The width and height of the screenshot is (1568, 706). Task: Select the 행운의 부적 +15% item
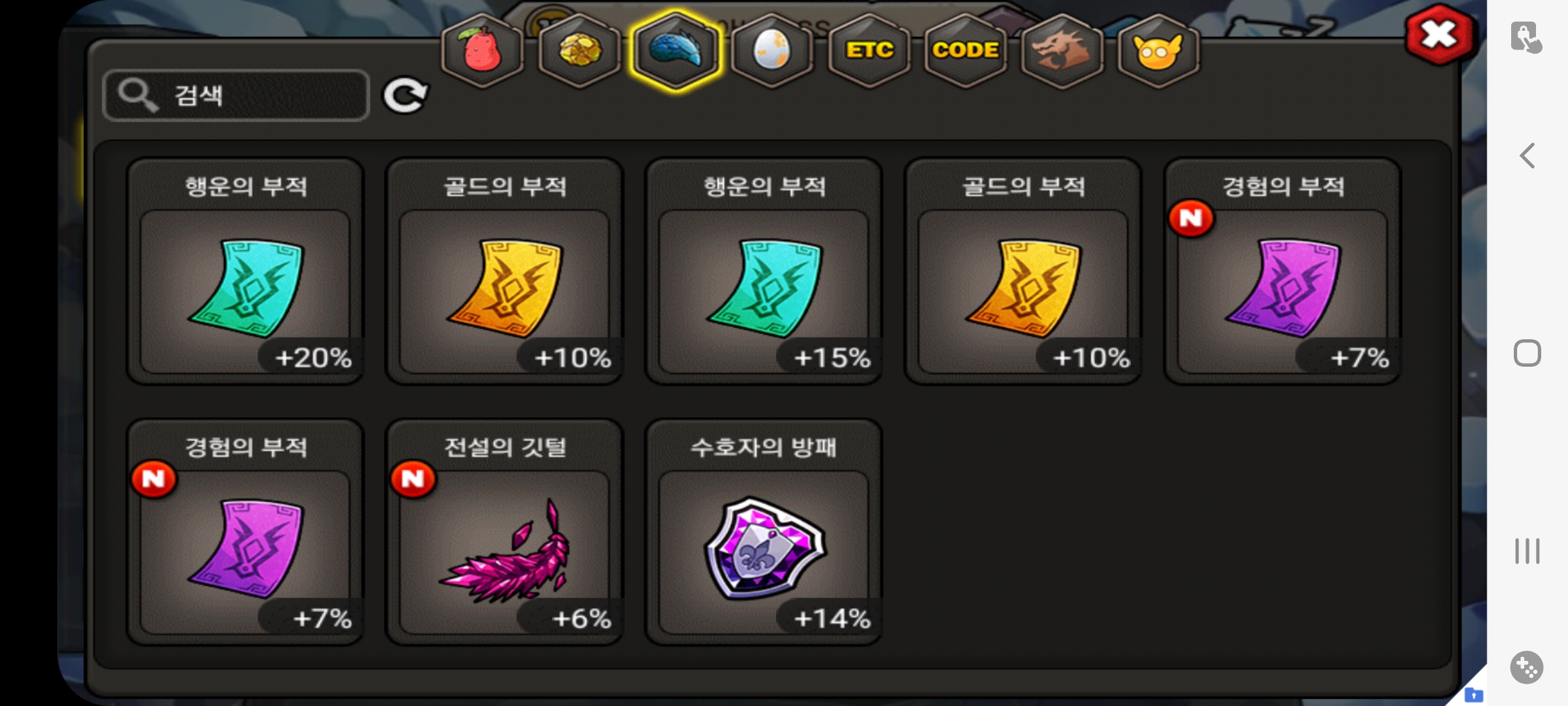coord(764,271)
